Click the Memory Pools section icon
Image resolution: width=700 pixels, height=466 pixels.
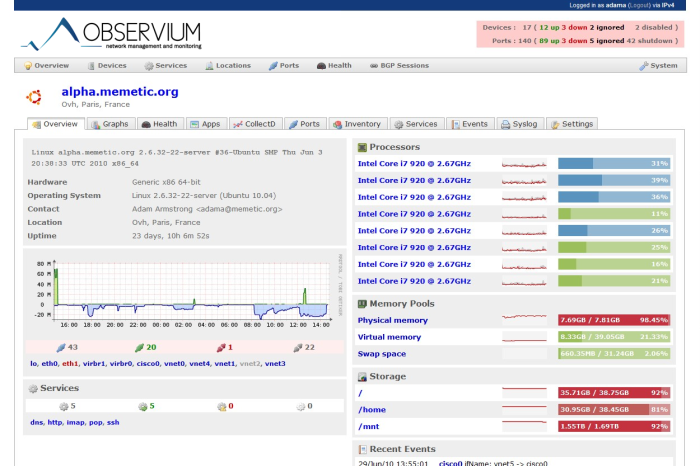(362, 304)
